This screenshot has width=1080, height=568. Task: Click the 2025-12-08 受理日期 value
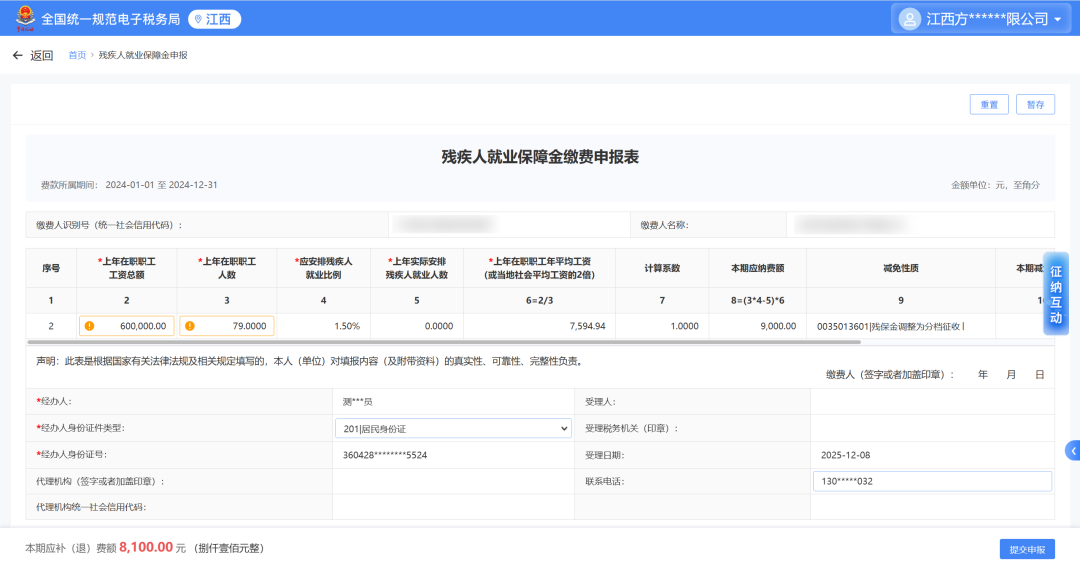tap(845, 455)
